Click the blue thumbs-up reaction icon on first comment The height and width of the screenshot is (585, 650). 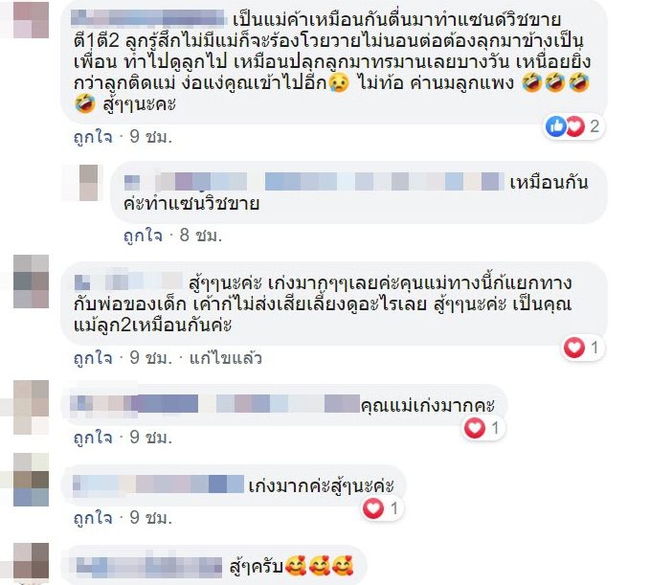click(555, 126)
